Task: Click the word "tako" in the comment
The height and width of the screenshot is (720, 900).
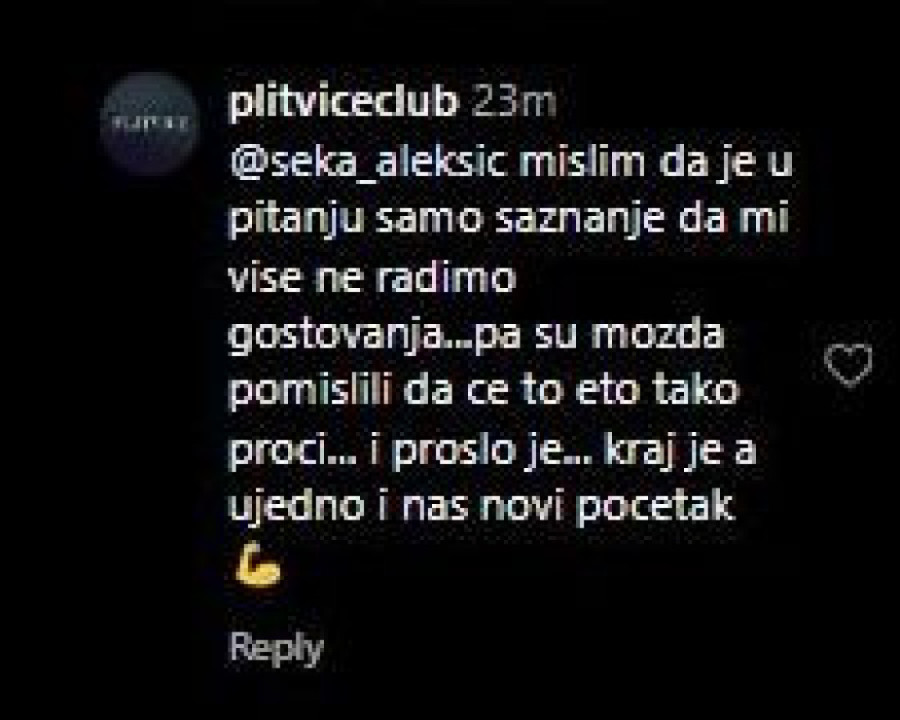Action: coord(696,392)
